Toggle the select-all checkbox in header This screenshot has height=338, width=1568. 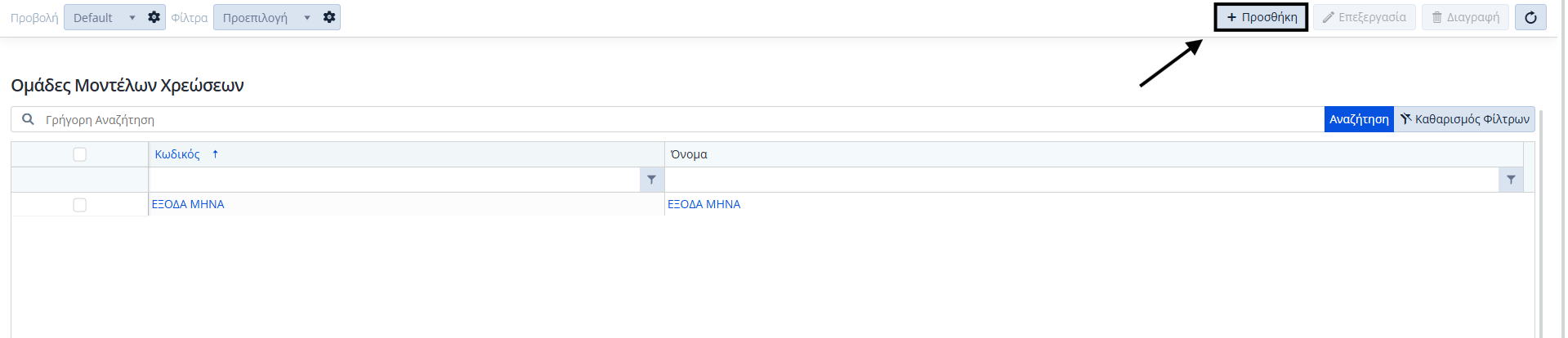click(79, 154)
